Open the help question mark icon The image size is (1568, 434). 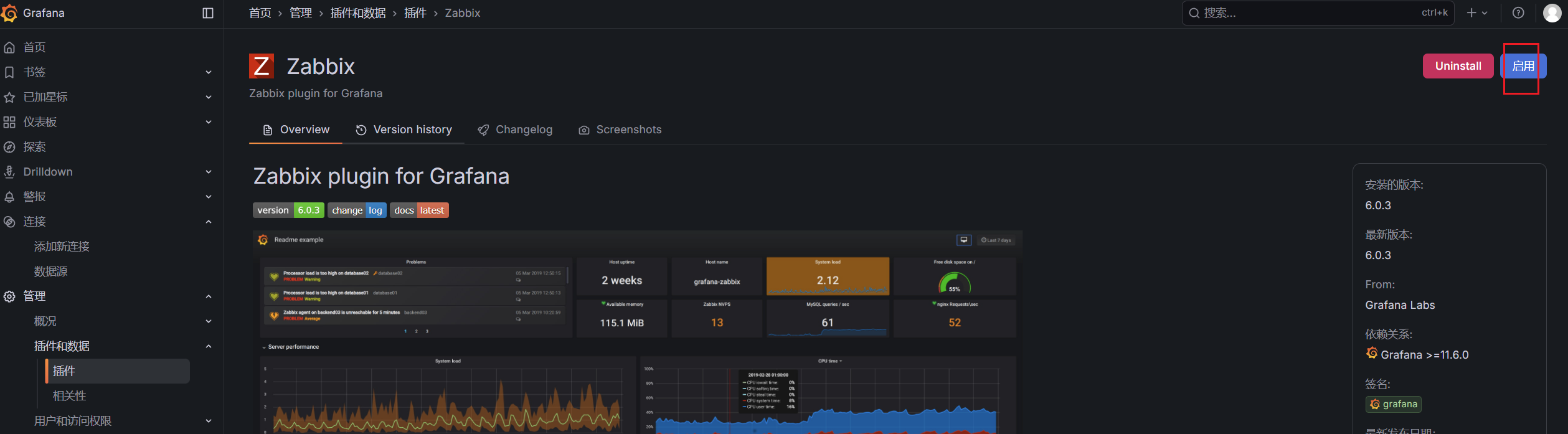[1518, 13]
